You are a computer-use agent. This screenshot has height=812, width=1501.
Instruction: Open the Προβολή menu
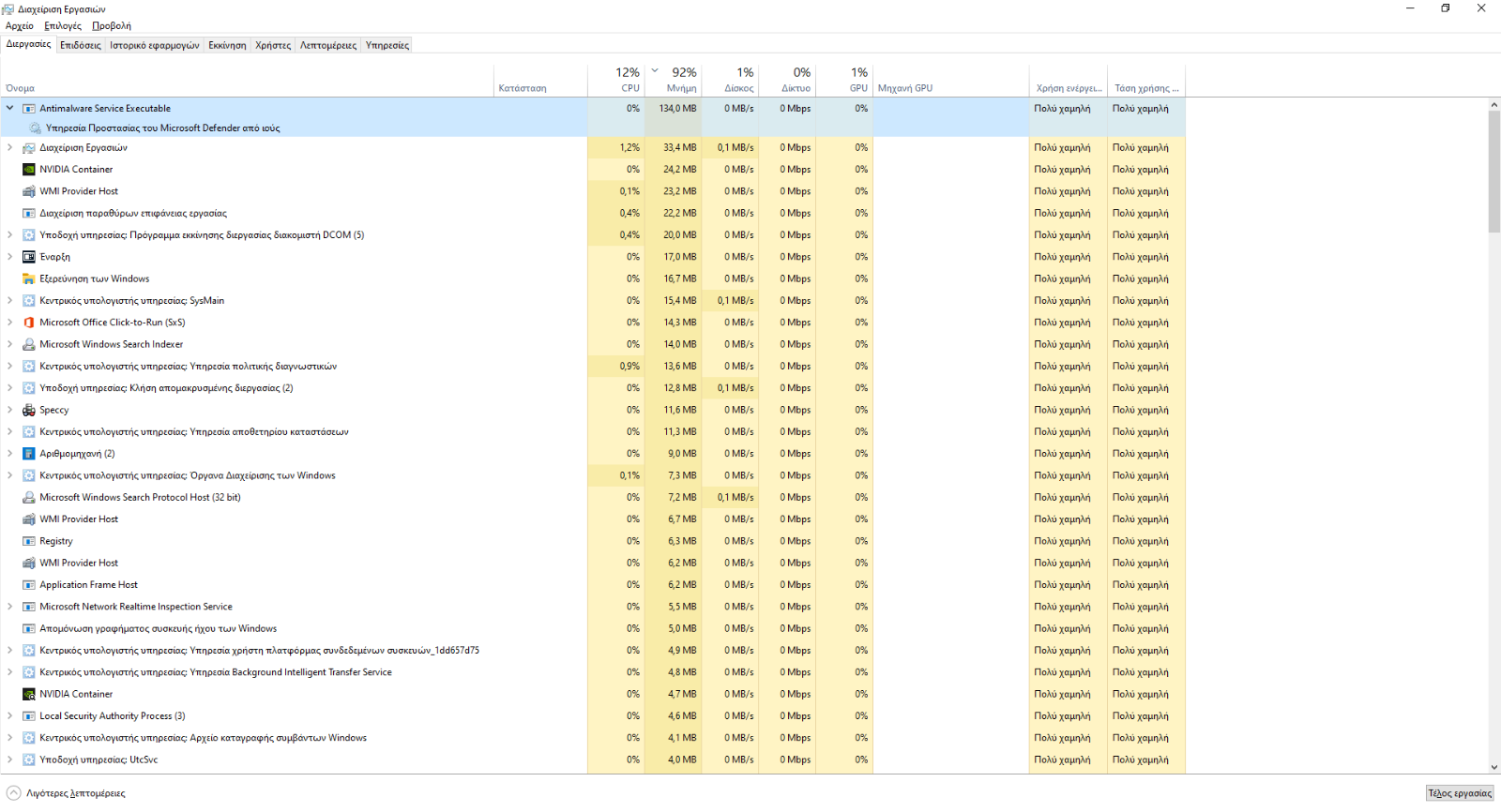point(112,26)
